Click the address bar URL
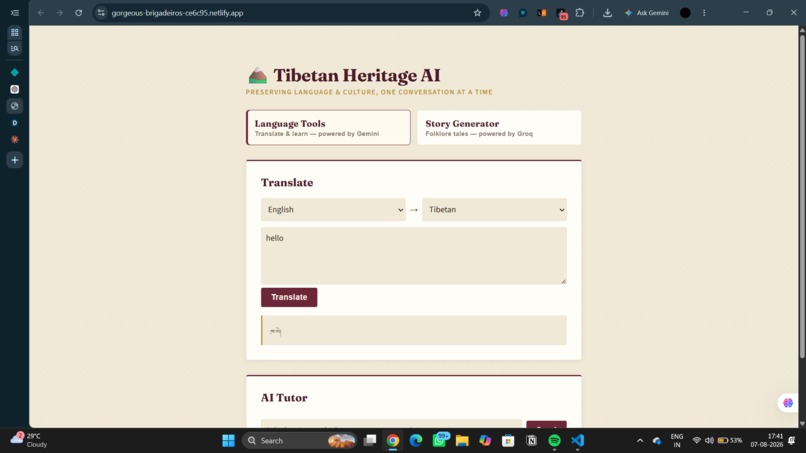The image size is (806, 453). pyautogui.click(x=177, y=13)
